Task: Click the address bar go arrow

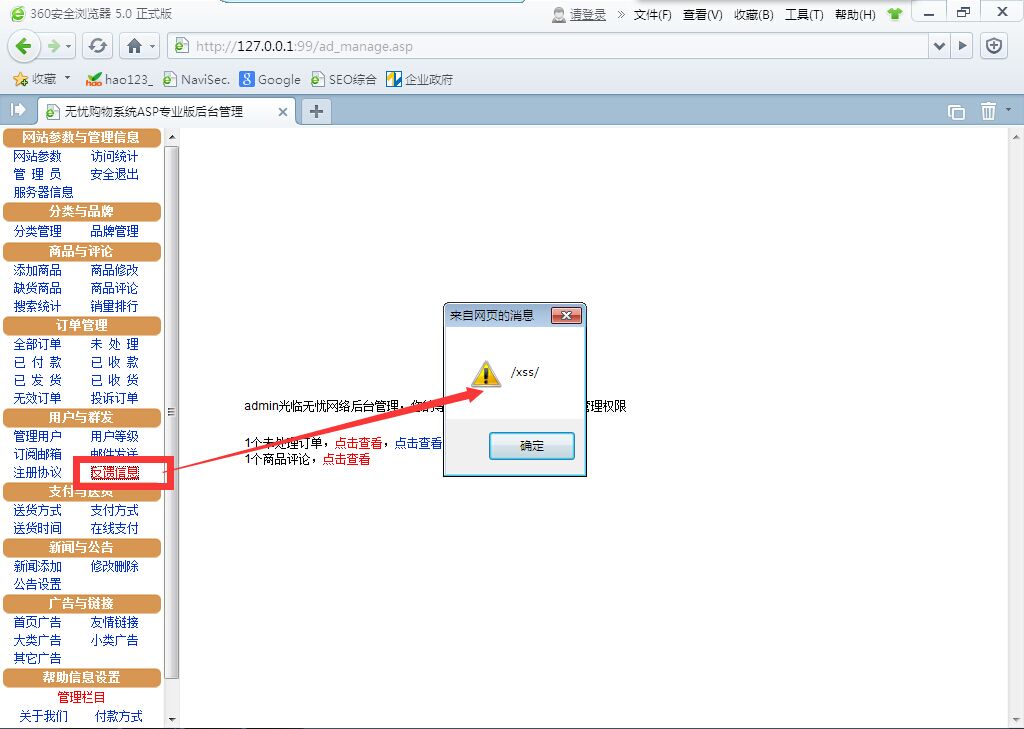Action: (x=962, y=46)
